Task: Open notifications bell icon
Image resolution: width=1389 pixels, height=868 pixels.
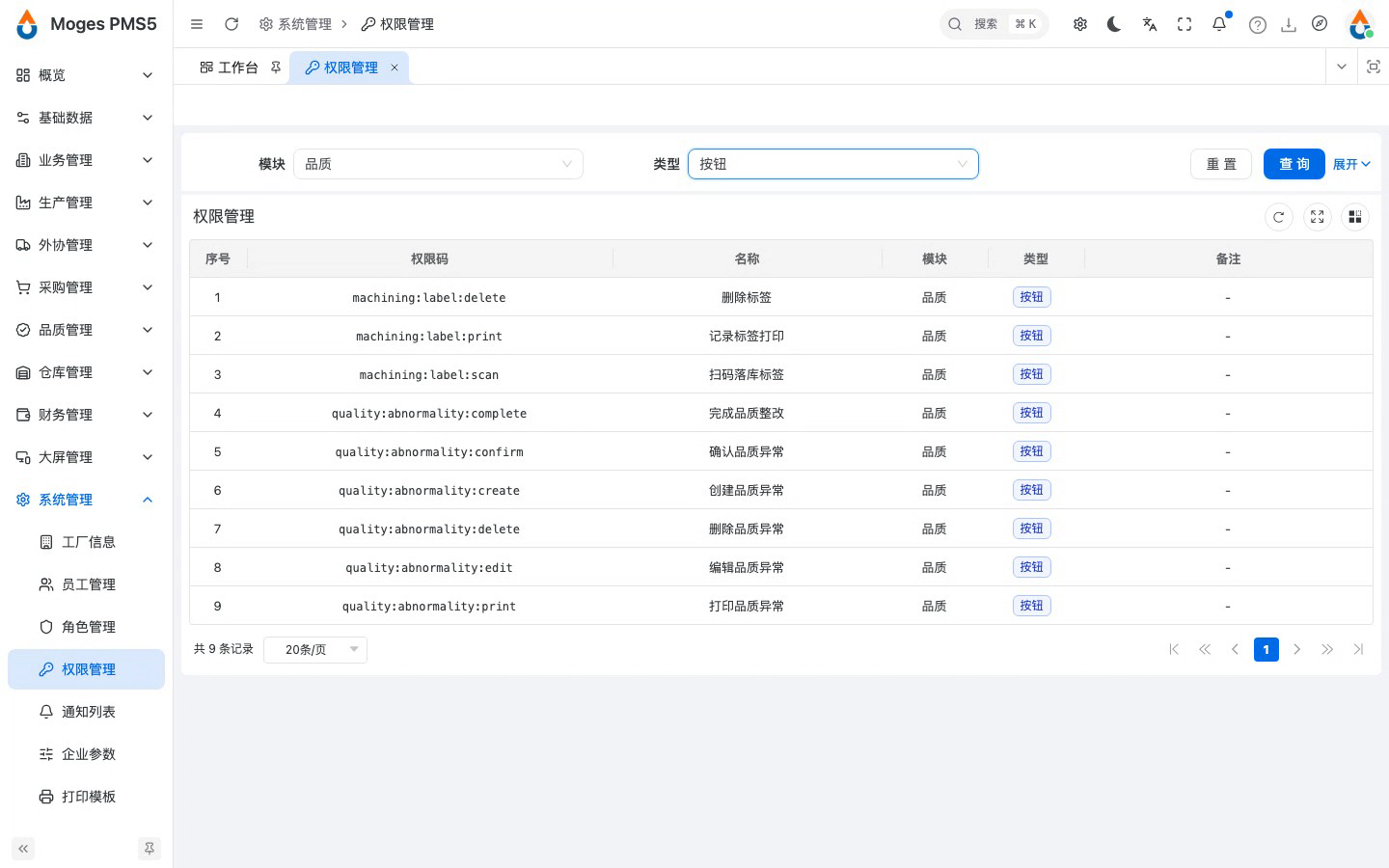Action: coord(1219,24)
